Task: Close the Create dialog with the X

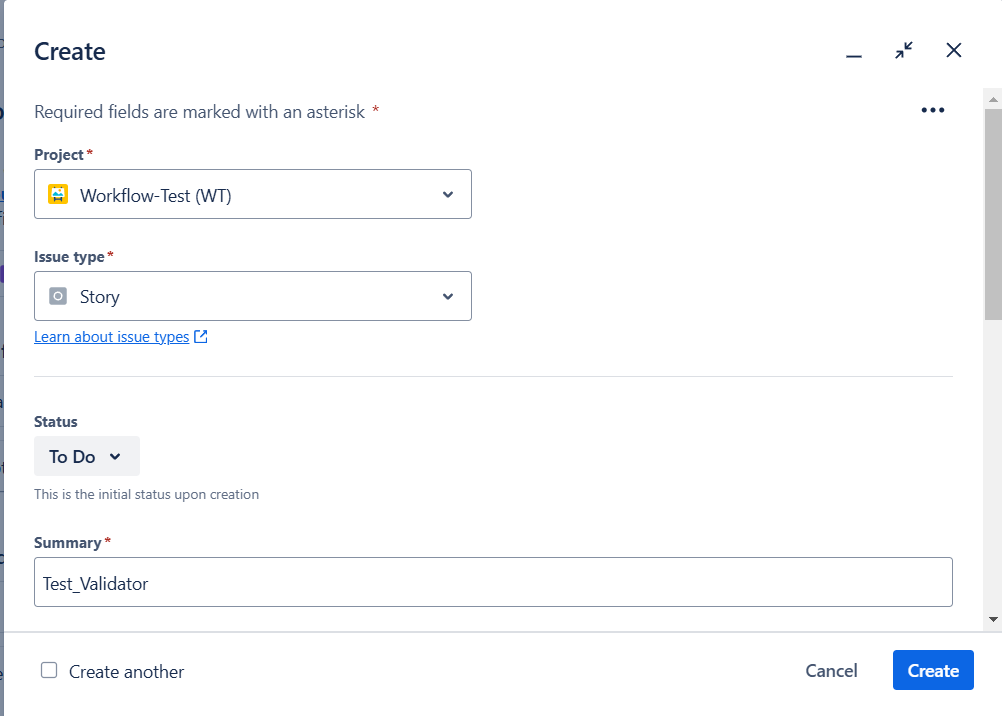Action: point(954,51)
